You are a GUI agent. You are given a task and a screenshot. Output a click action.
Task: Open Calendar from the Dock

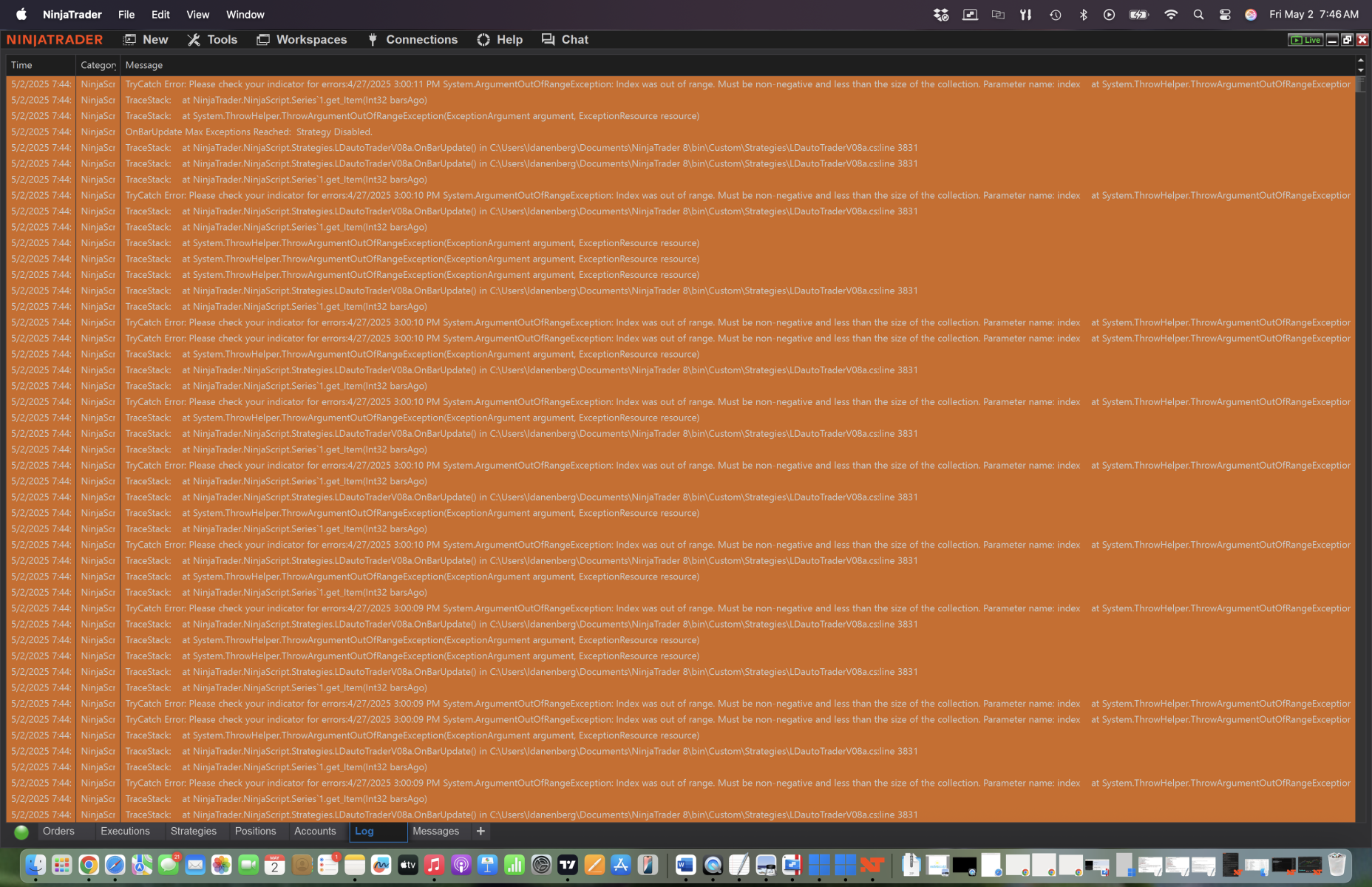coord(275,864)
